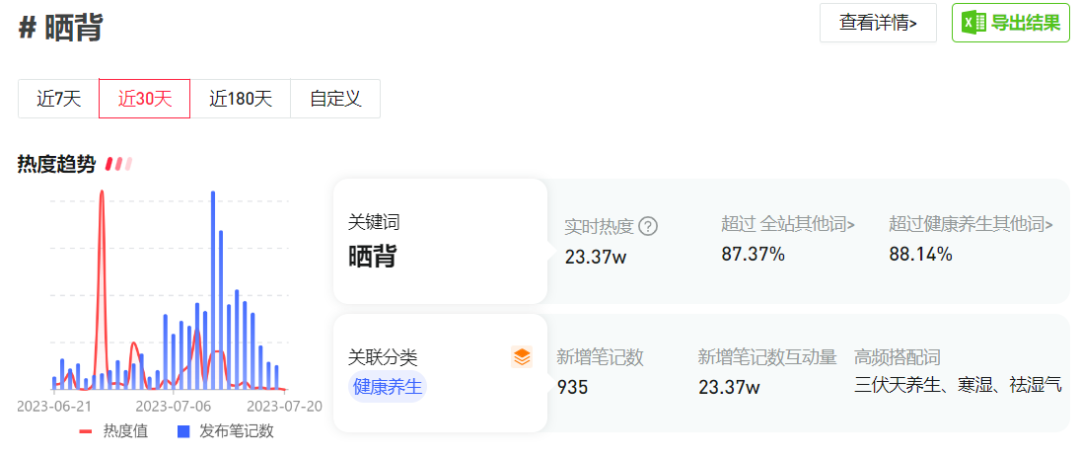This screenshot has width=1080, height=457.
Task: Click the tallest blue bar in chart
Action: pyautogui.click(x=213, y=290)
